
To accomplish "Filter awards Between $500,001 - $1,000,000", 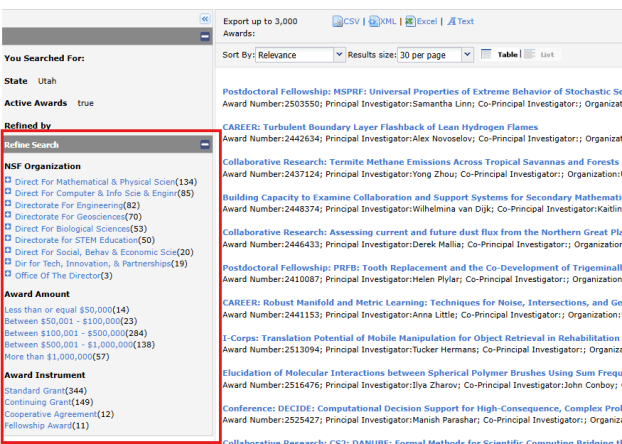I will [x=69, y=344].
